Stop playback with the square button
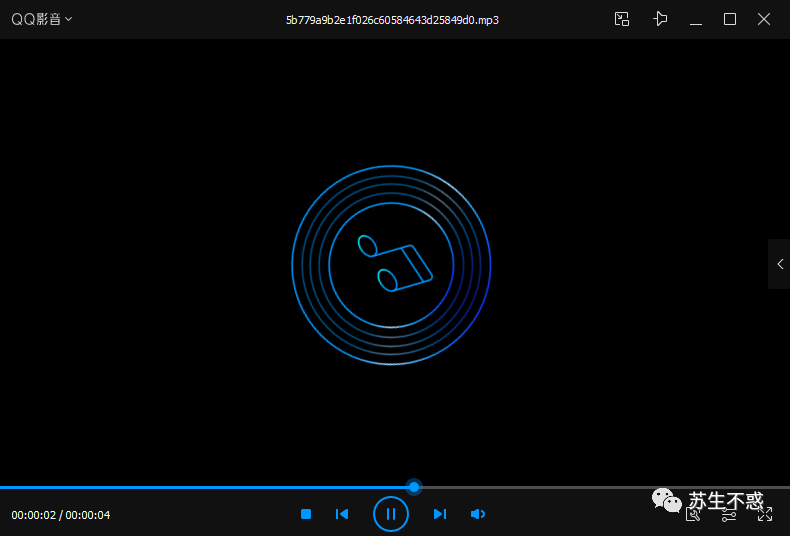Screen dimensions: 790x536 306,514
